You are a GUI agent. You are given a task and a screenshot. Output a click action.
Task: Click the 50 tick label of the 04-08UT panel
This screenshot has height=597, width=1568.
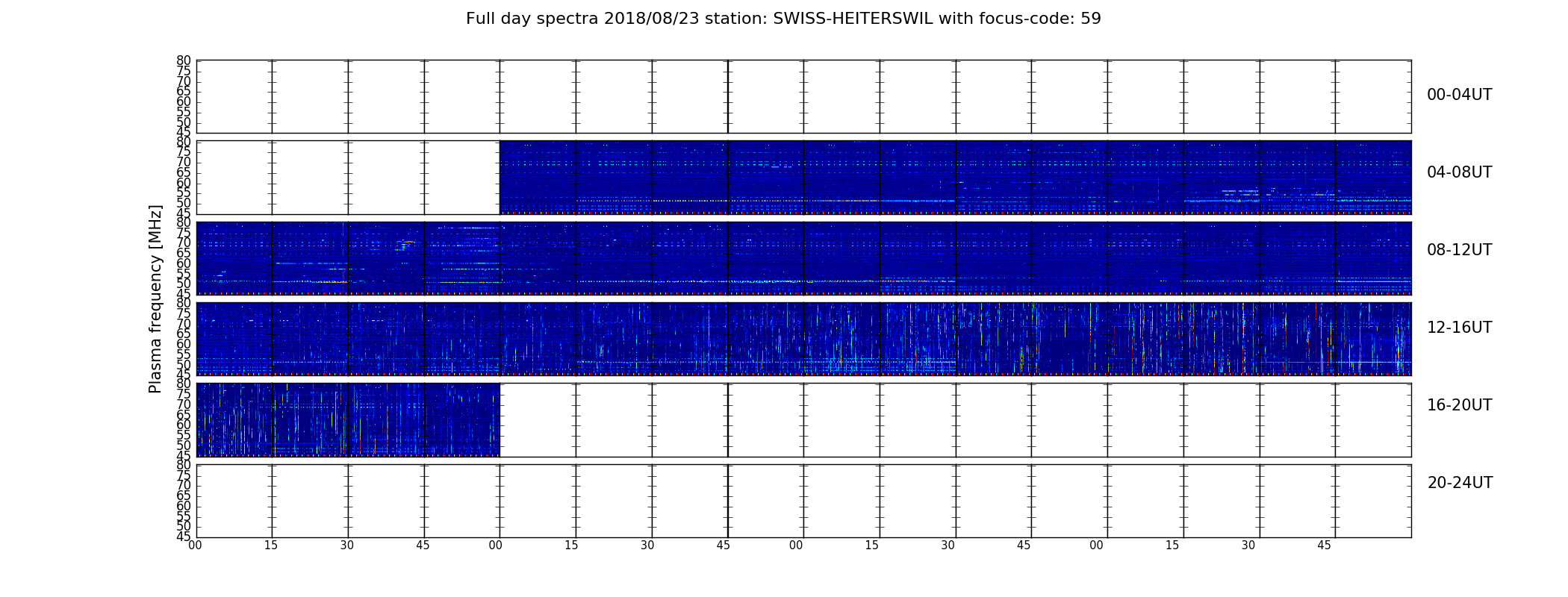pyautogui.click(x=184, y=203)
